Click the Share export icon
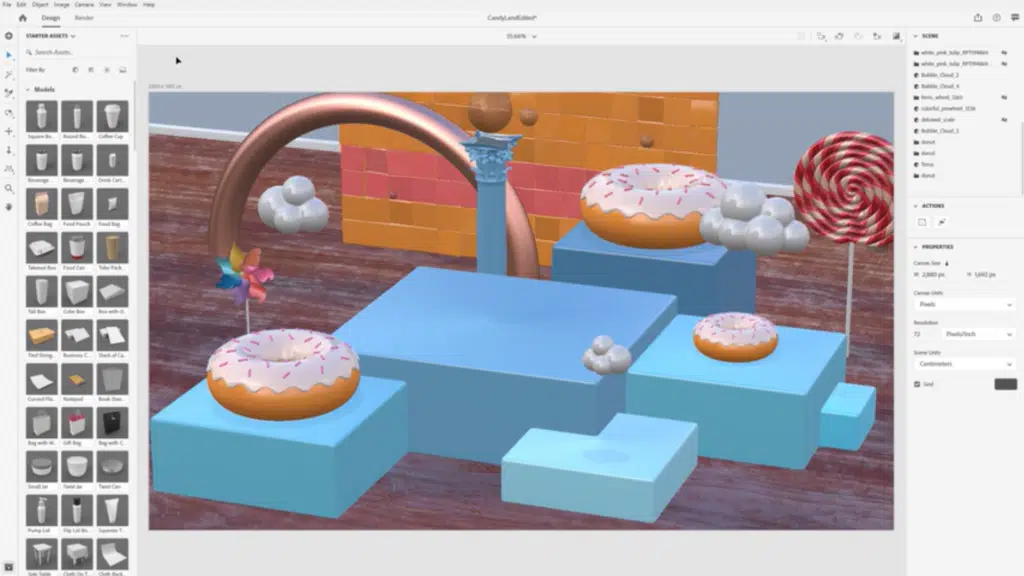The width and height of the screenshot is (1024, 576). (x=977, y=18)
